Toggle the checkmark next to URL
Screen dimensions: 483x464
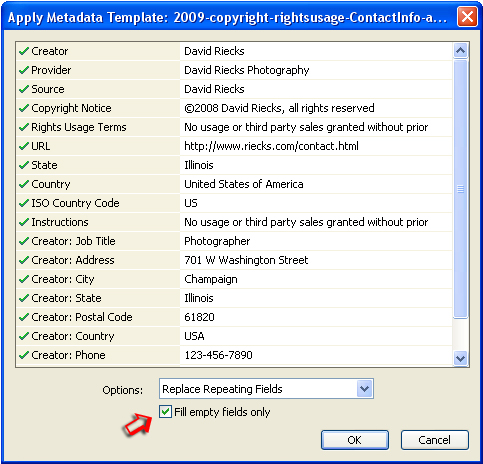click(24, 146)
